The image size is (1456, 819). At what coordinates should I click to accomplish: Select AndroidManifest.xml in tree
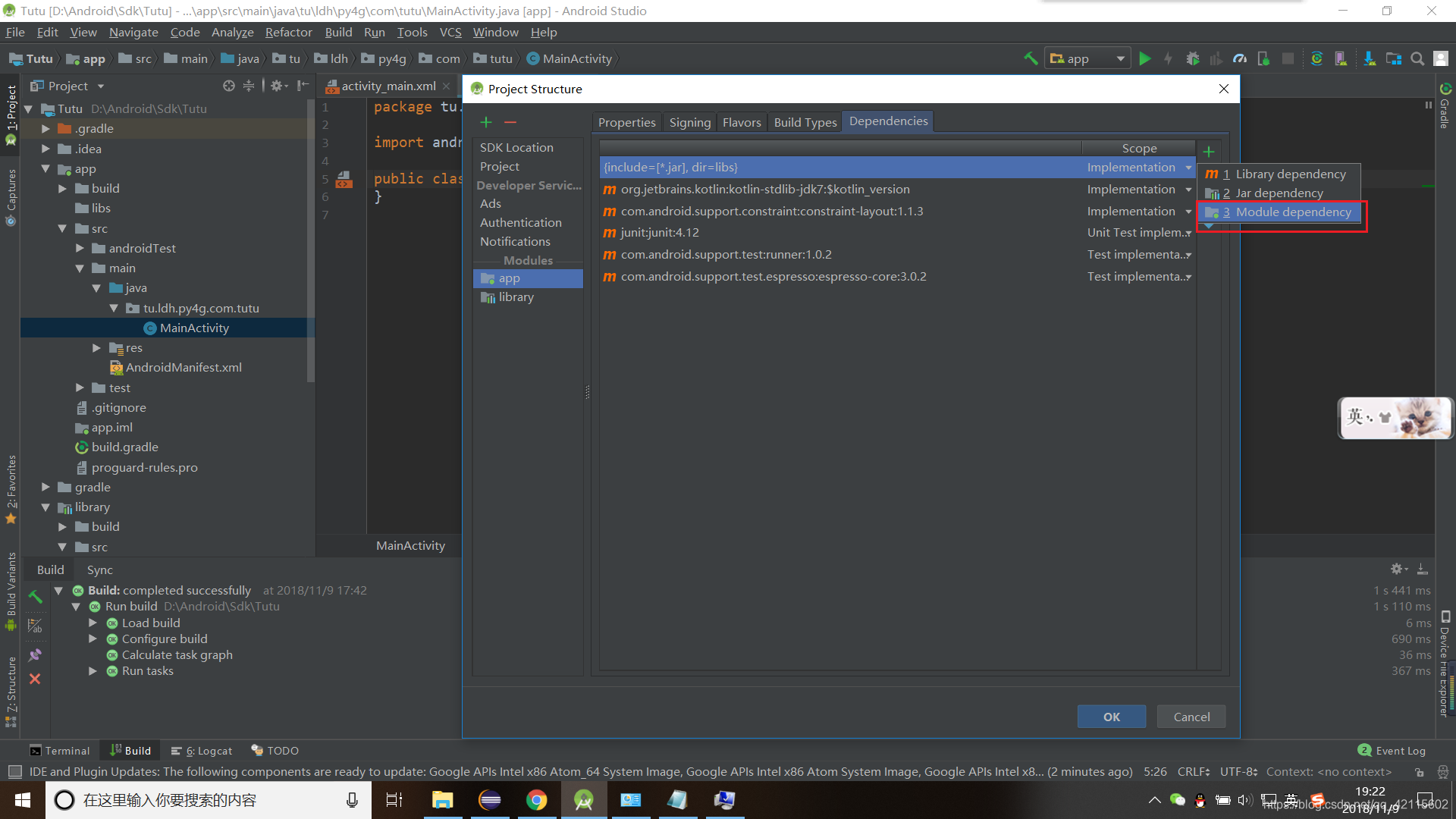click(184, 367)
